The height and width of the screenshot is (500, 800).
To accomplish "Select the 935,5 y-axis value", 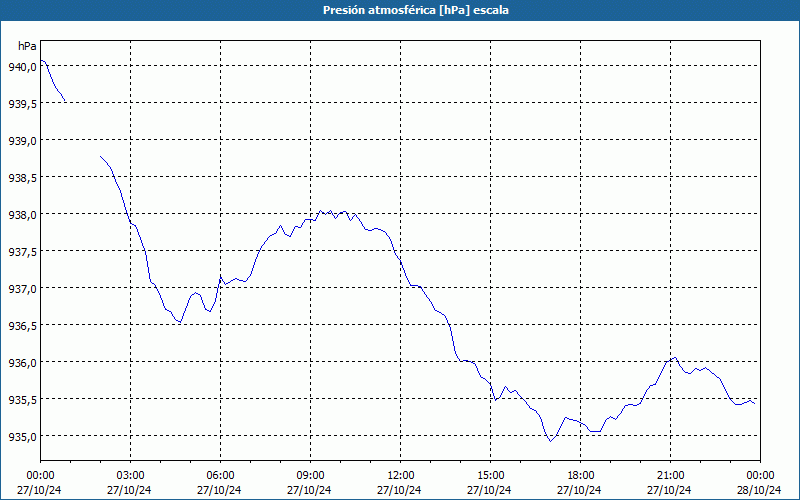I will click(x=22, y=400).
